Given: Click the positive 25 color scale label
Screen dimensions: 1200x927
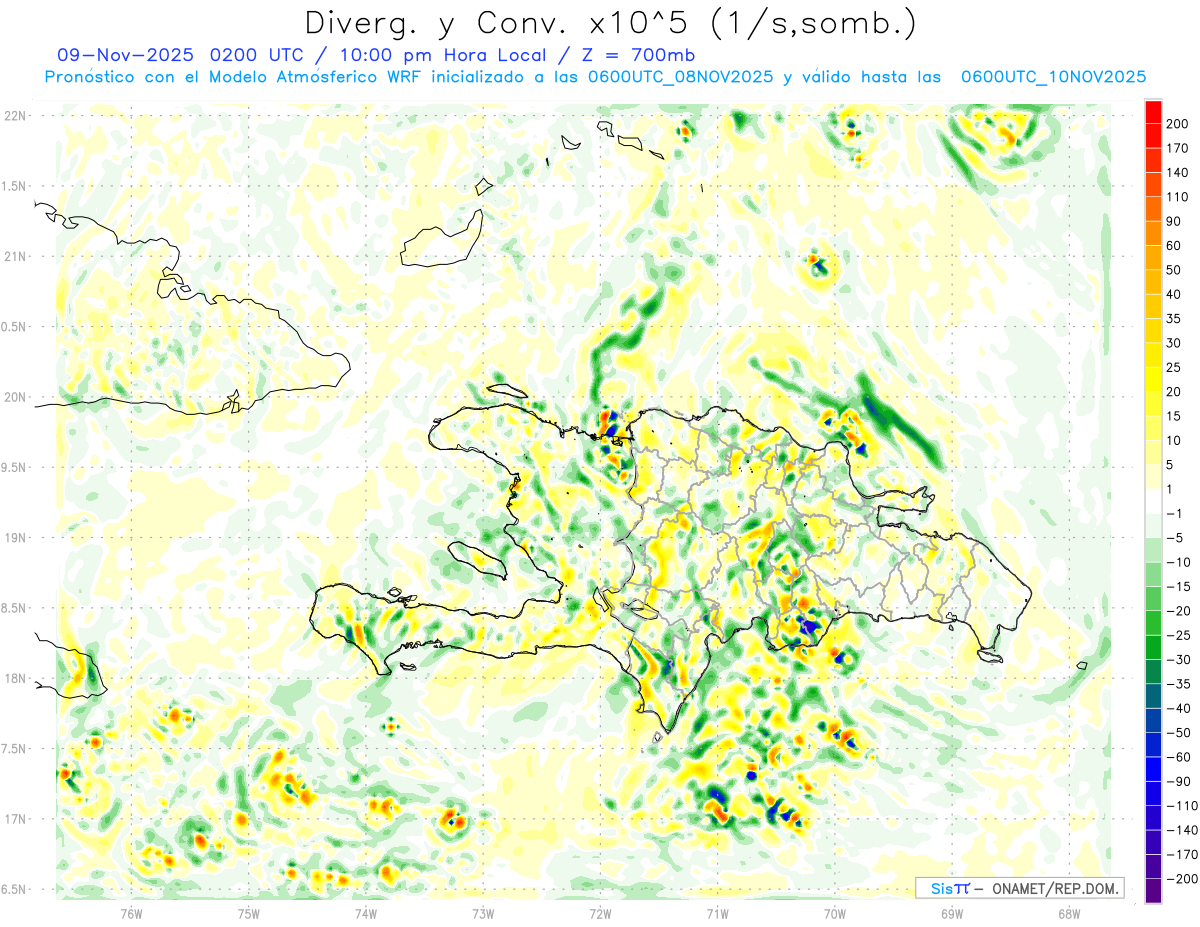Looking at the screenshot, I should 1176,368.
